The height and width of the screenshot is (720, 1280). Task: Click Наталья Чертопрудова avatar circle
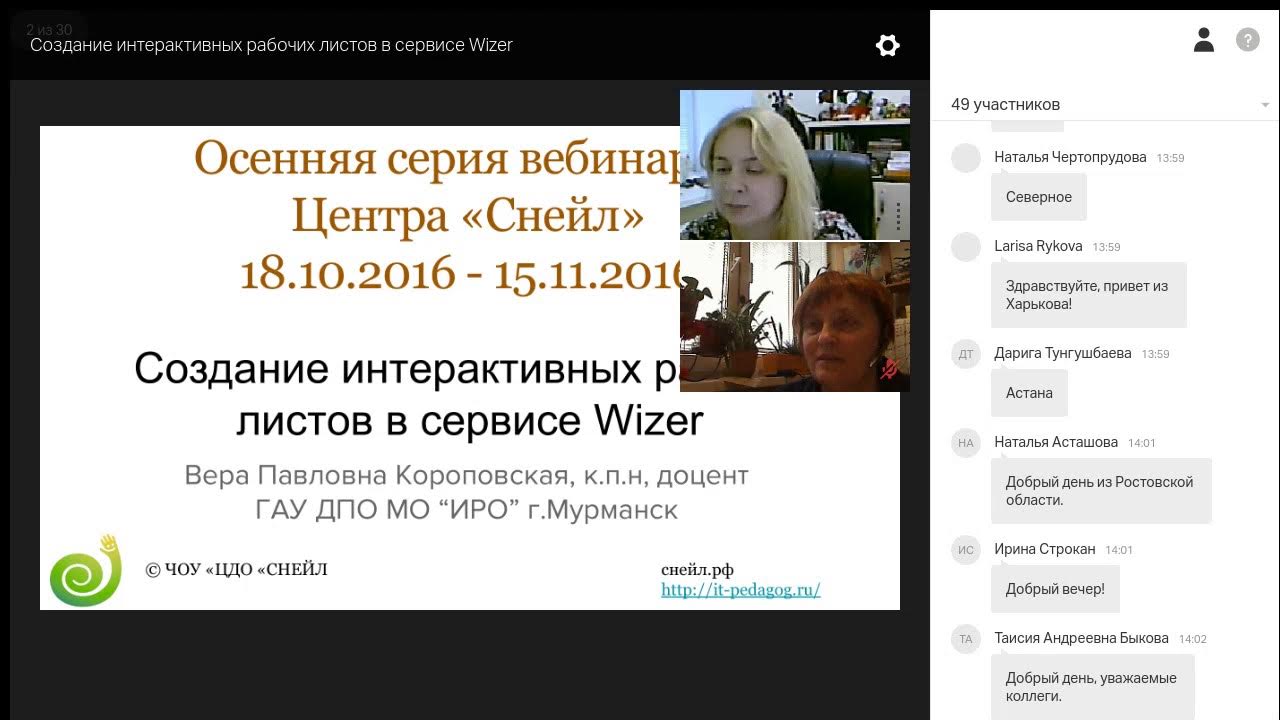click(x=966, y=158)
